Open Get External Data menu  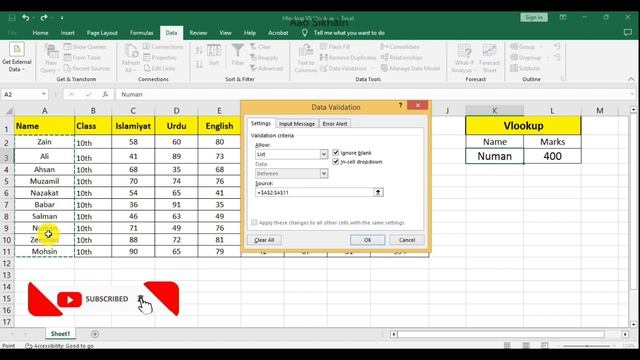(16, 58)
